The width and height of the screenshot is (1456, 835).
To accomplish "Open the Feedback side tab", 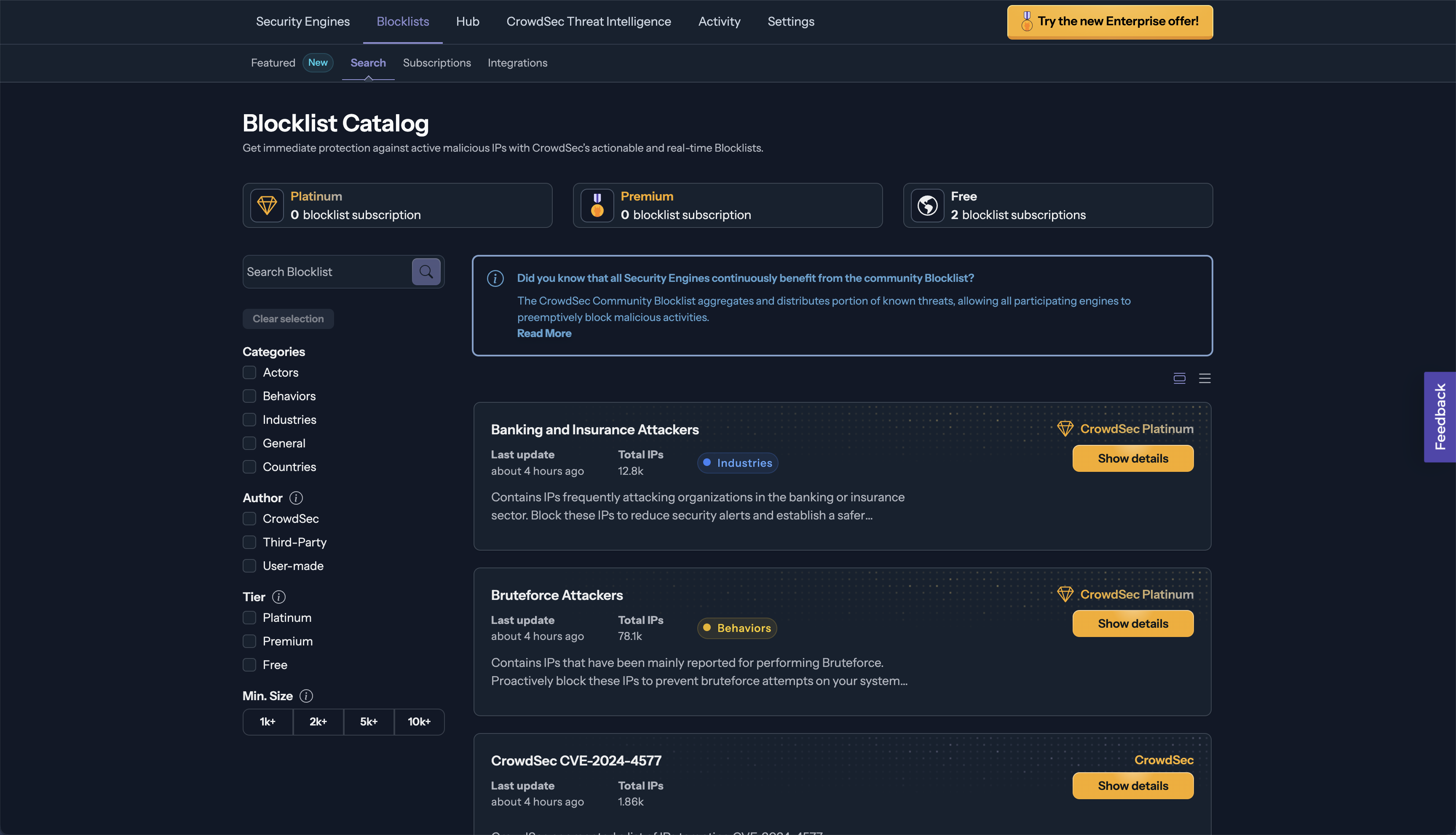I will point(1440,417).
